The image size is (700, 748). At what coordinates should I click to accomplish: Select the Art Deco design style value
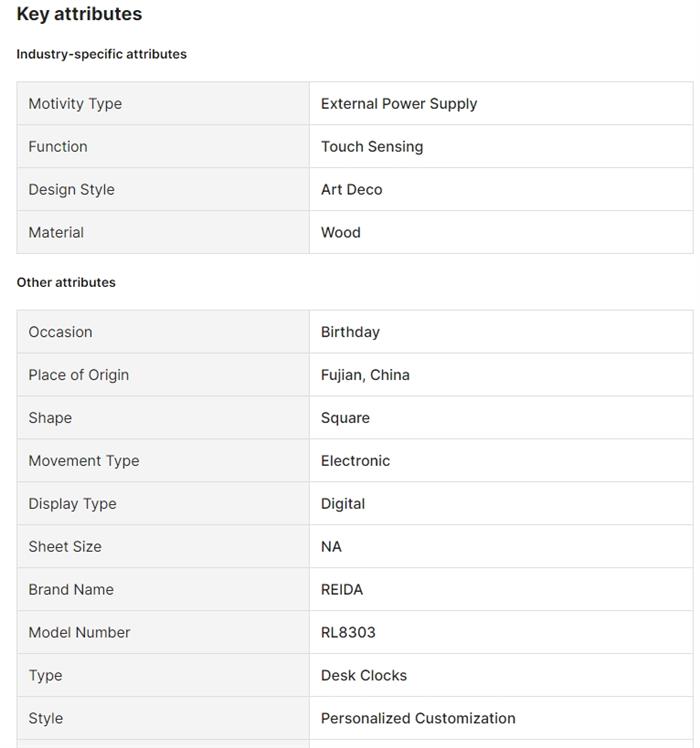[x=351, y=190]
